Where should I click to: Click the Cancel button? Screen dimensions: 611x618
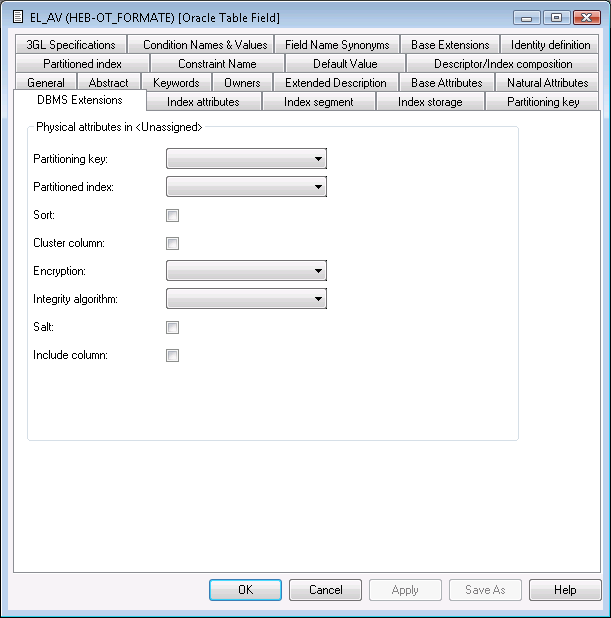(326, 590)
